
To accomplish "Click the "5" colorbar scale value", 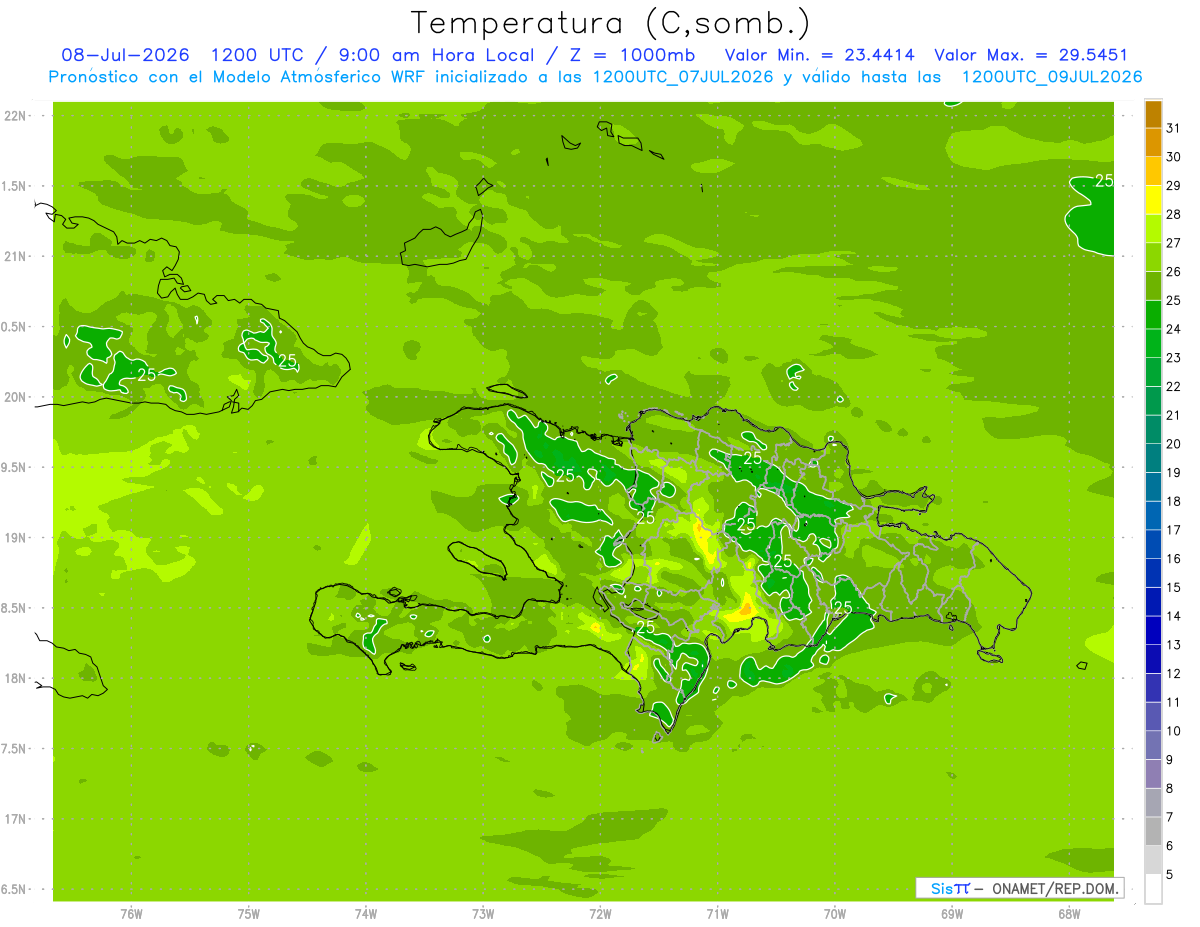I will point(1170,875).
